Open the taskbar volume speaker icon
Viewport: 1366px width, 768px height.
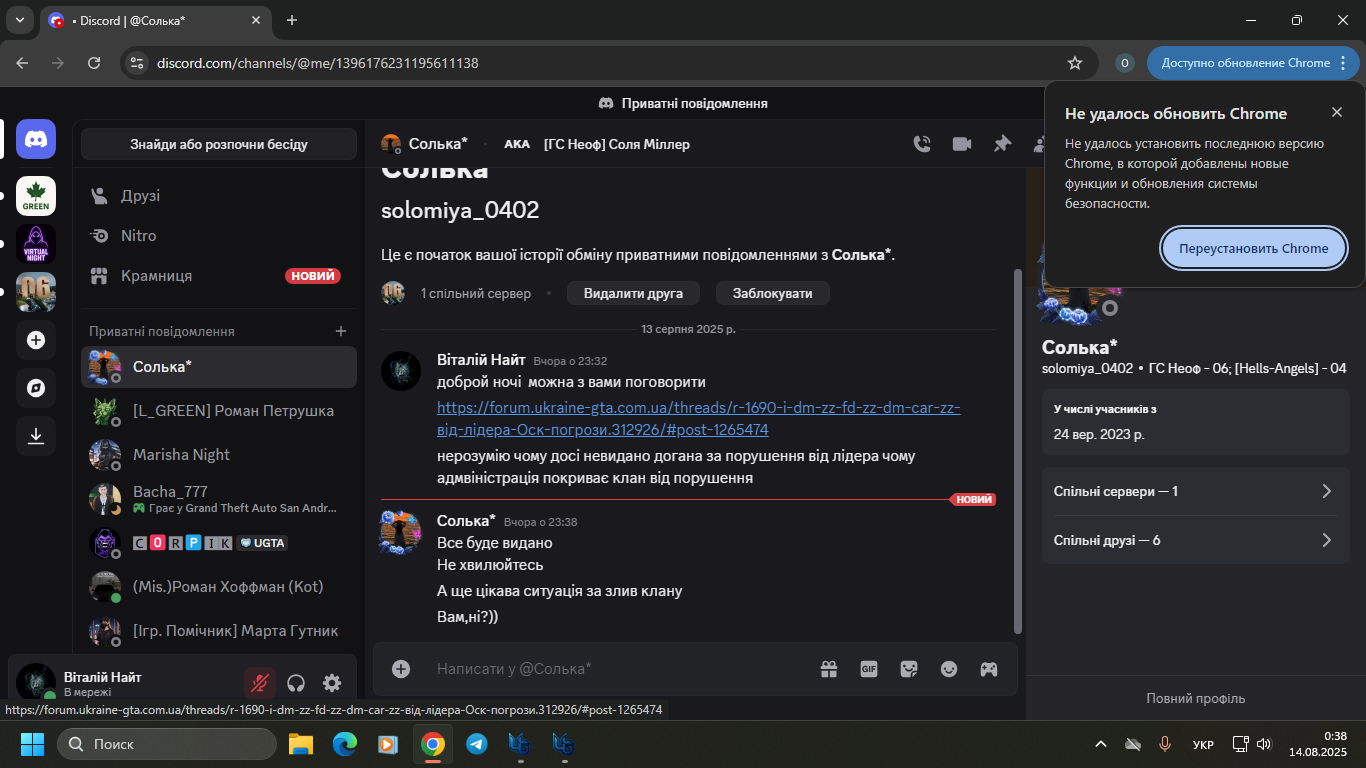pos(1264,744)
